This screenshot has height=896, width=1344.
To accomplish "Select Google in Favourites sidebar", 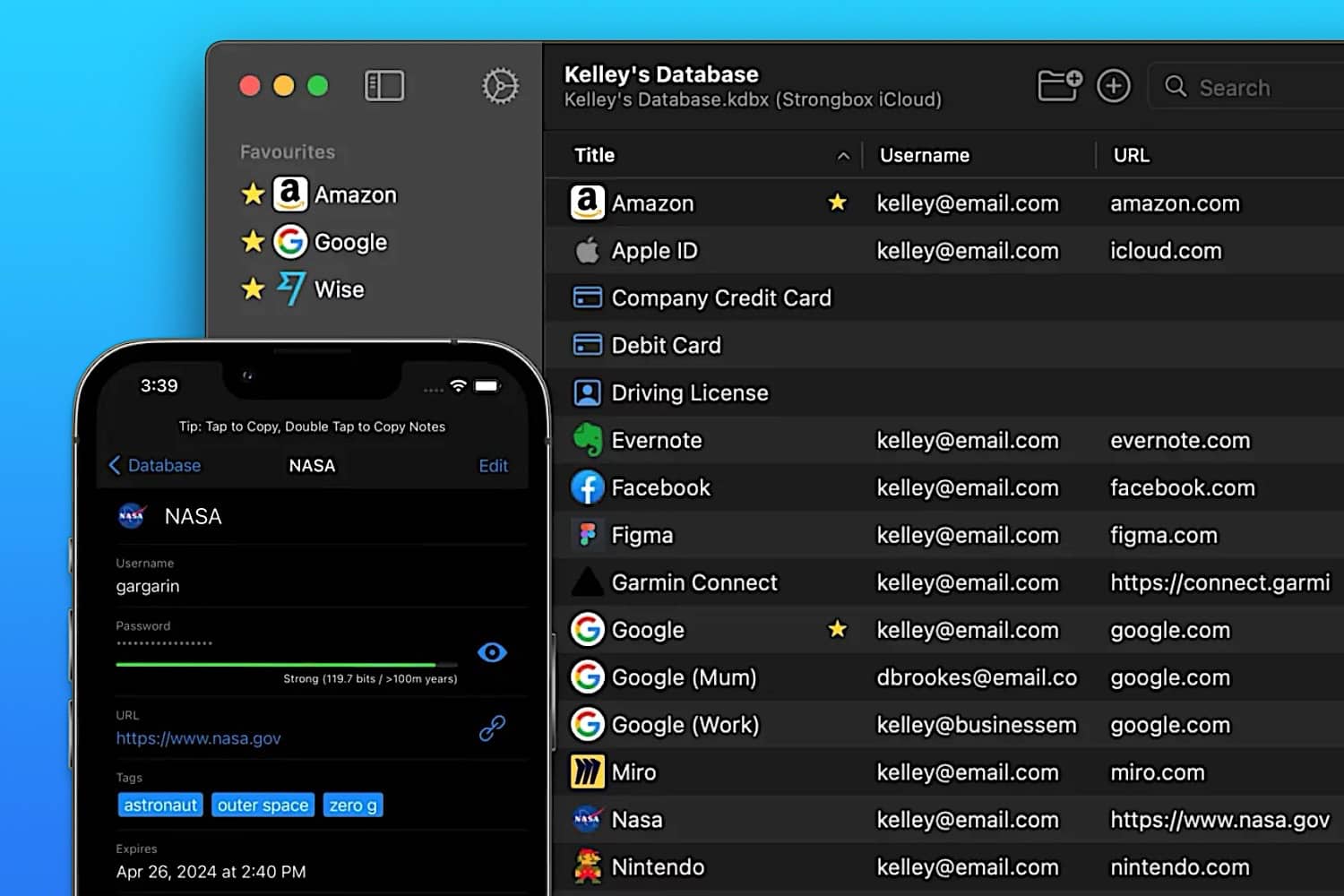I will coord(350,242).
